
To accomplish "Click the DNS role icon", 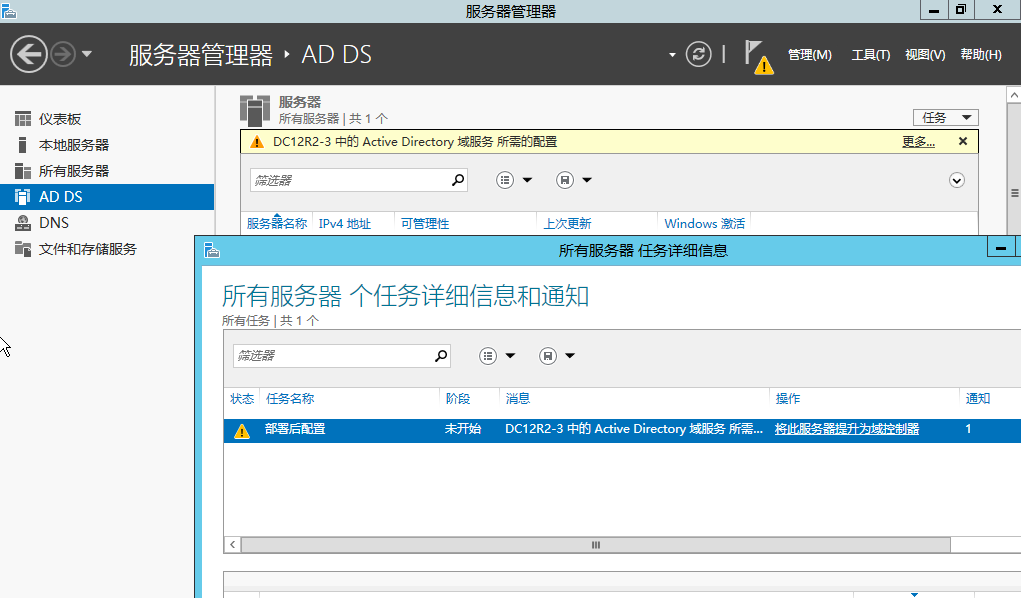I will pos(23,223).
